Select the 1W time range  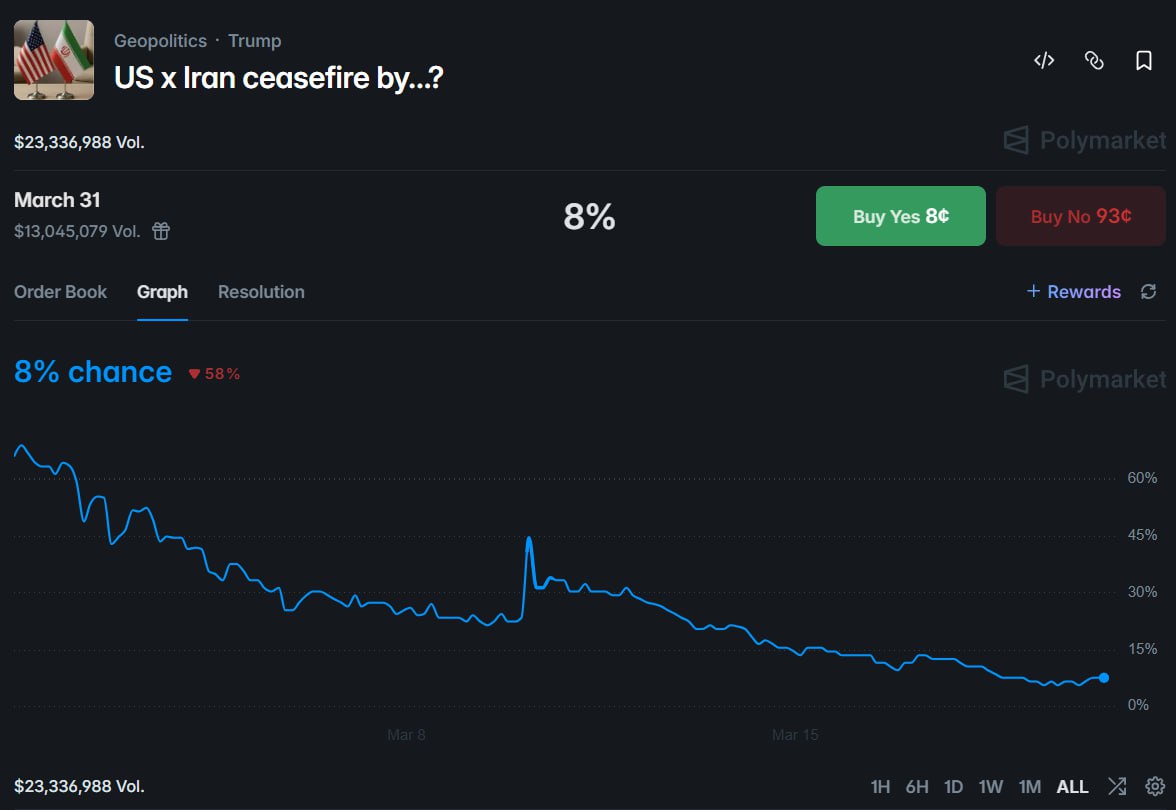990,786
